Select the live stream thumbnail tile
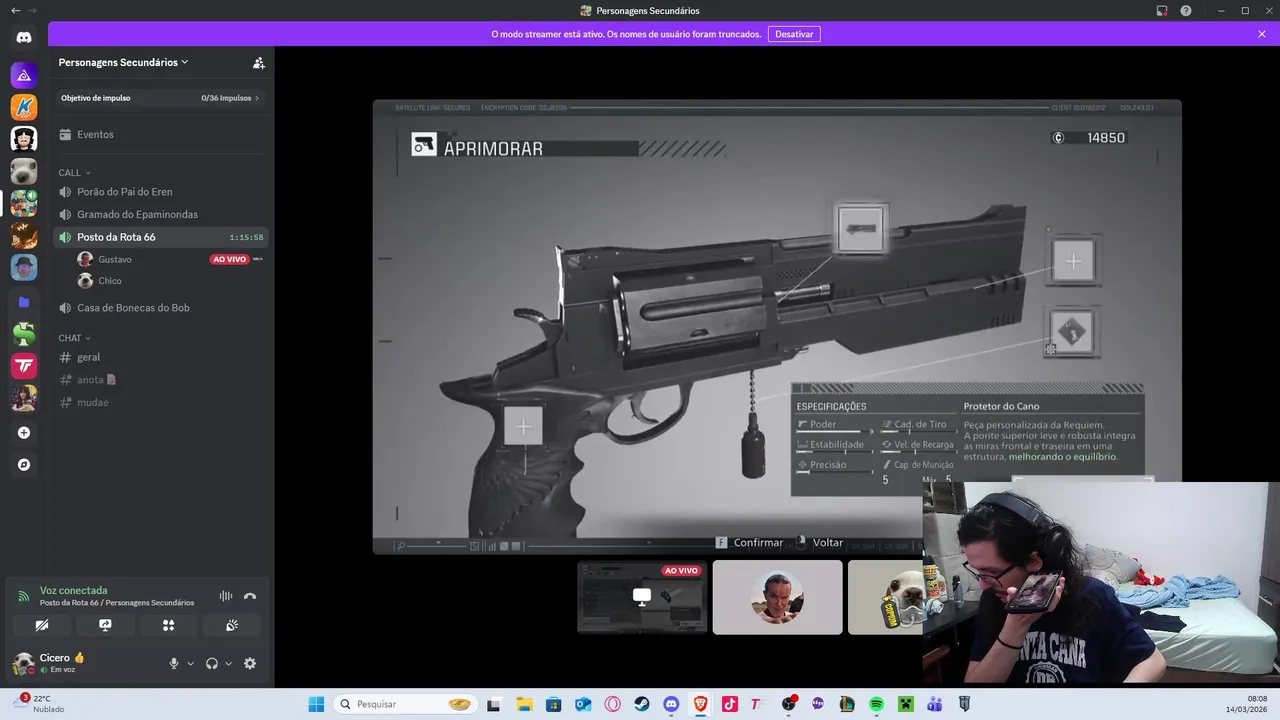The height and width of the screenshot is (720, 1280). click(x=642, y=597)
